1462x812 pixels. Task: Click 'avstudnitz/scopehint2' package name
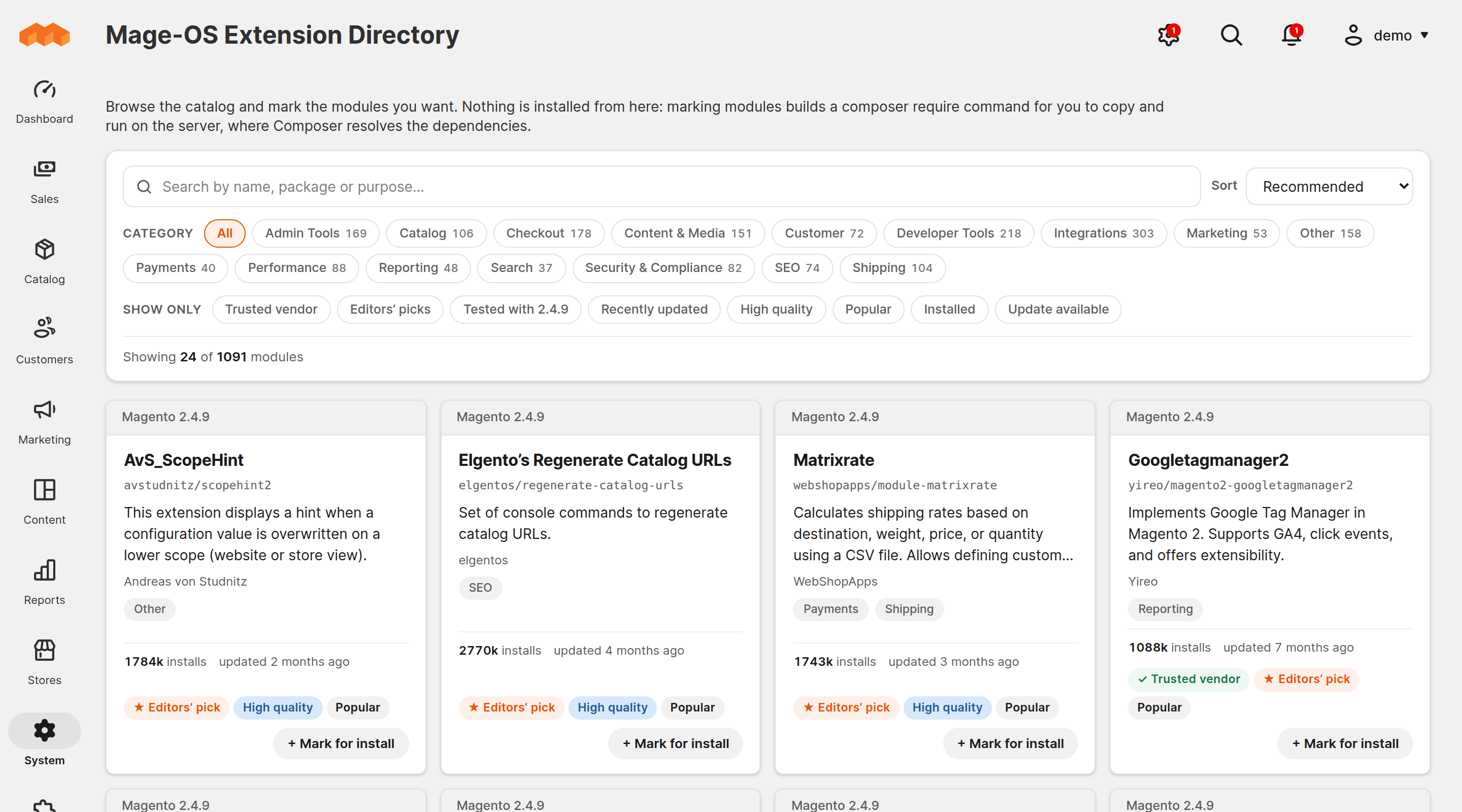(x=197, y=485)
